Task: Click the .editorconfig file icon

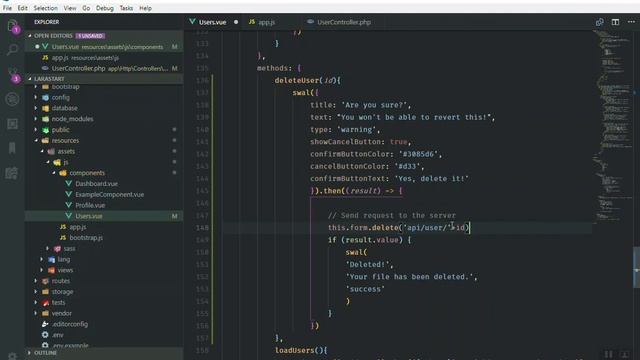Action: click(x=45, y=324)
